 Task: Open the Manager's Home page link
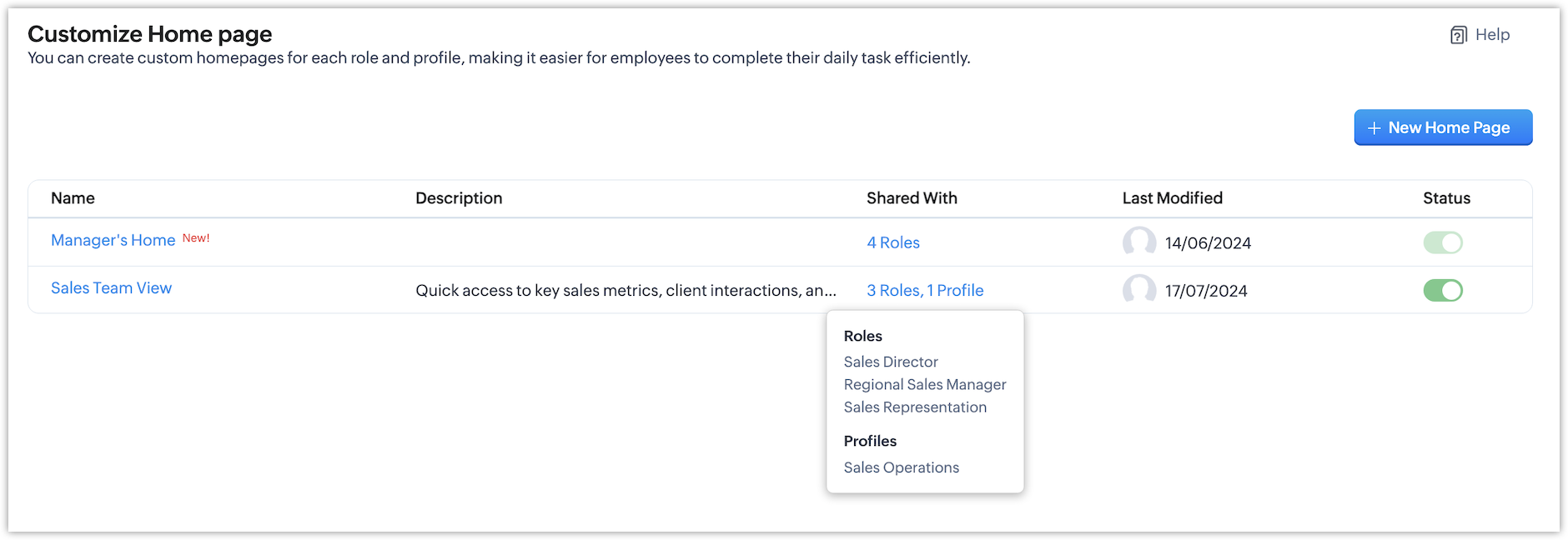pyautogui.click(x=113, y=240)
